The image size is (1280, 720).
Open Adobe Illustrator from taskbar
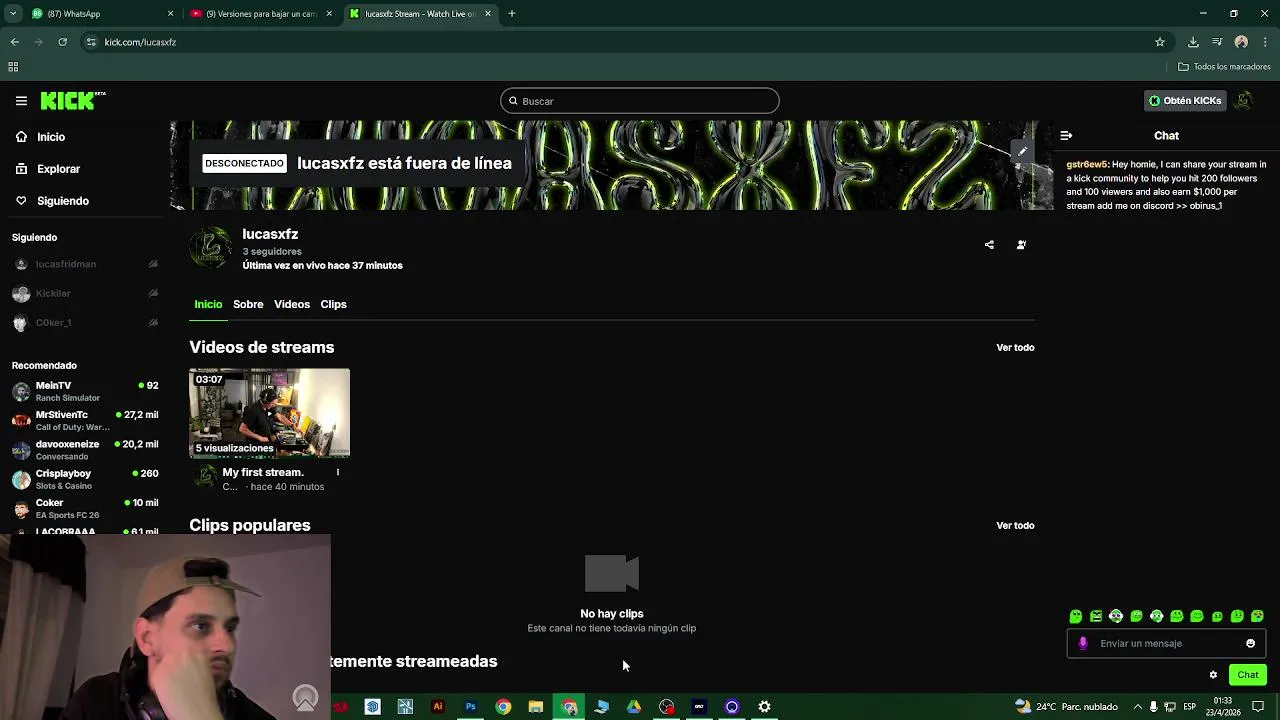tap(437, 707)
